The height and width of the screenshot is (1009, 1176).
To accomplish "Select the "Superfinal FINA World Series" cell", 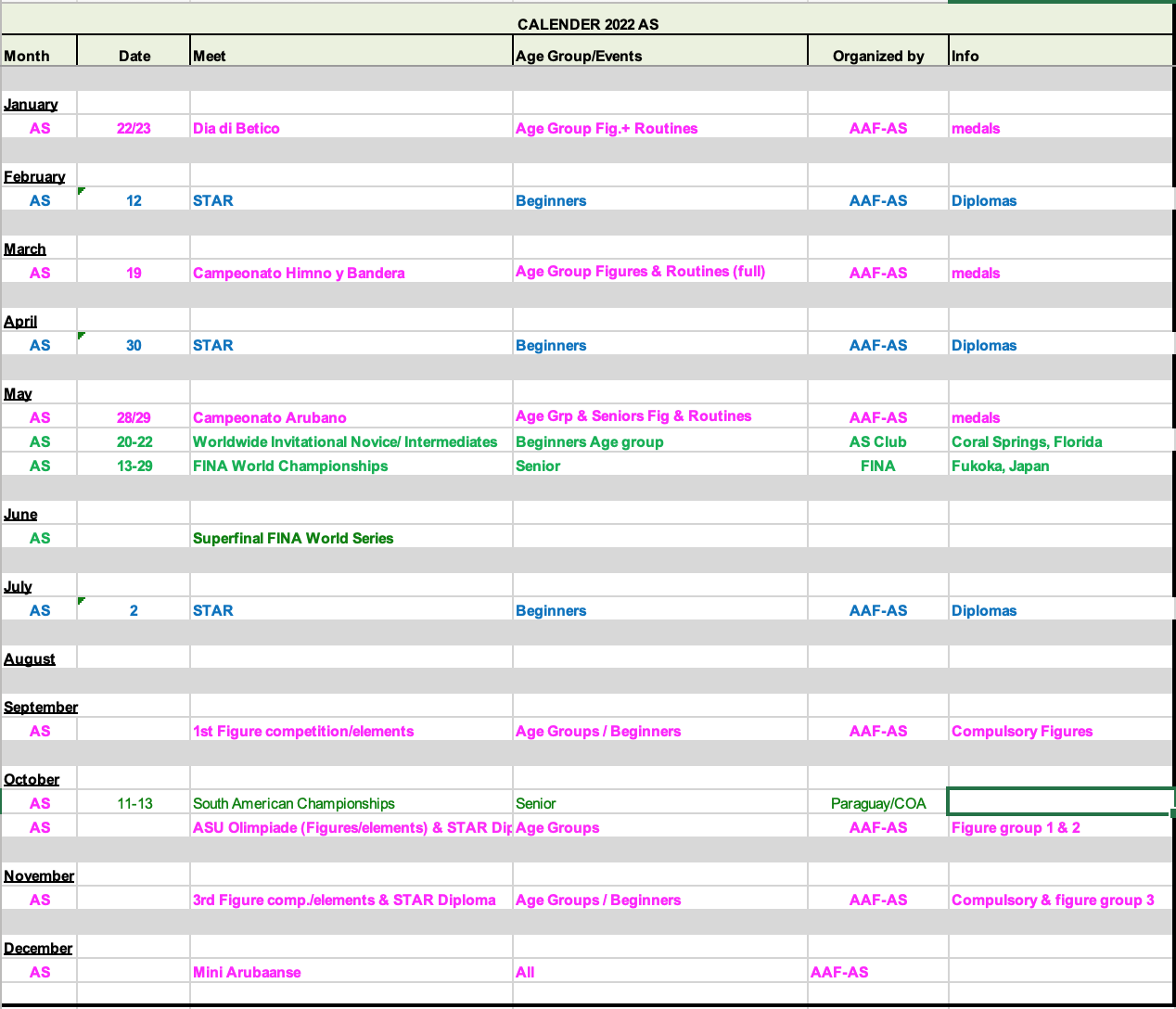I will point(293,538).
